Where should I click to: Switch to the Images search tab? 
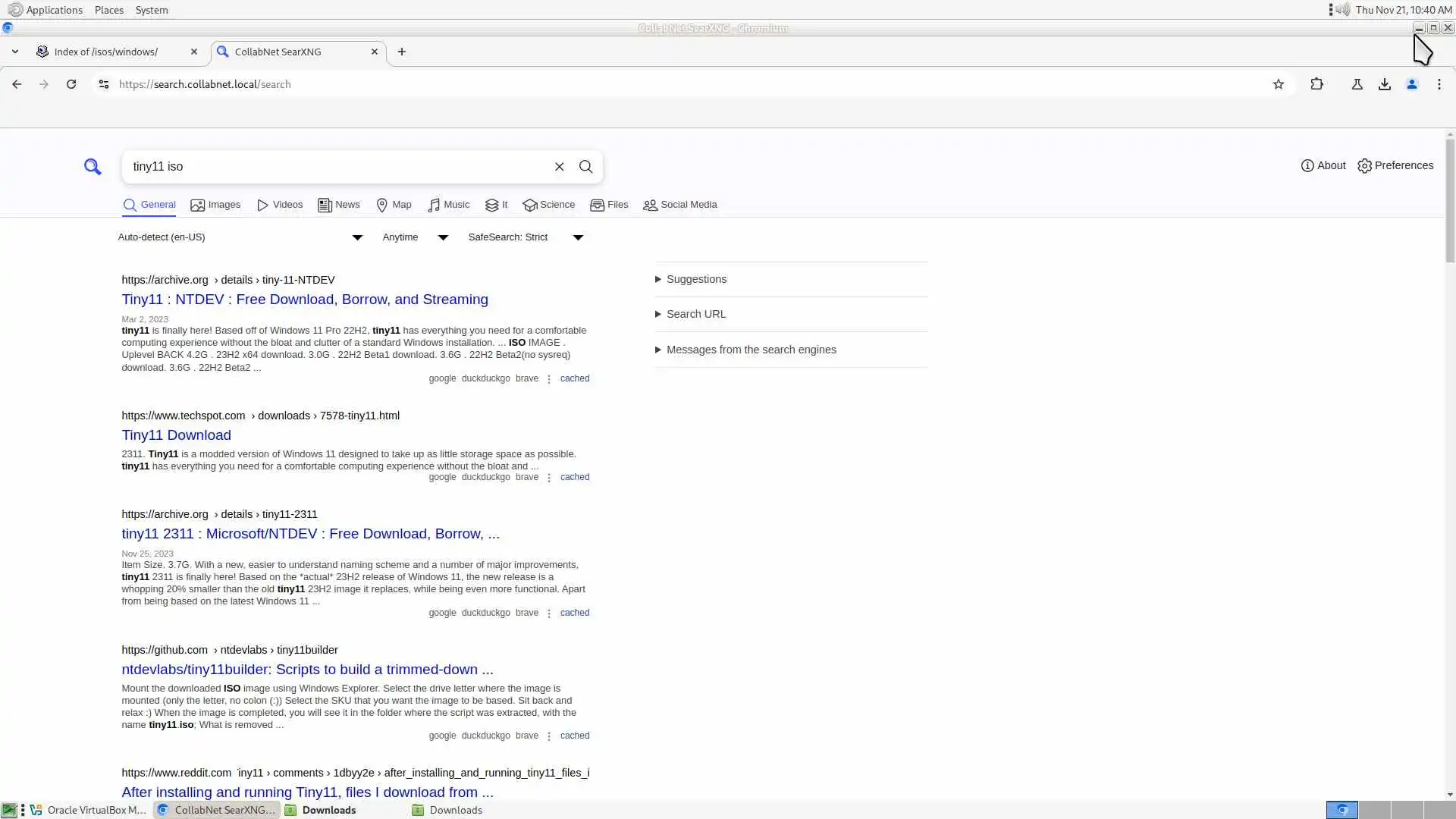[x=215, y=205]
